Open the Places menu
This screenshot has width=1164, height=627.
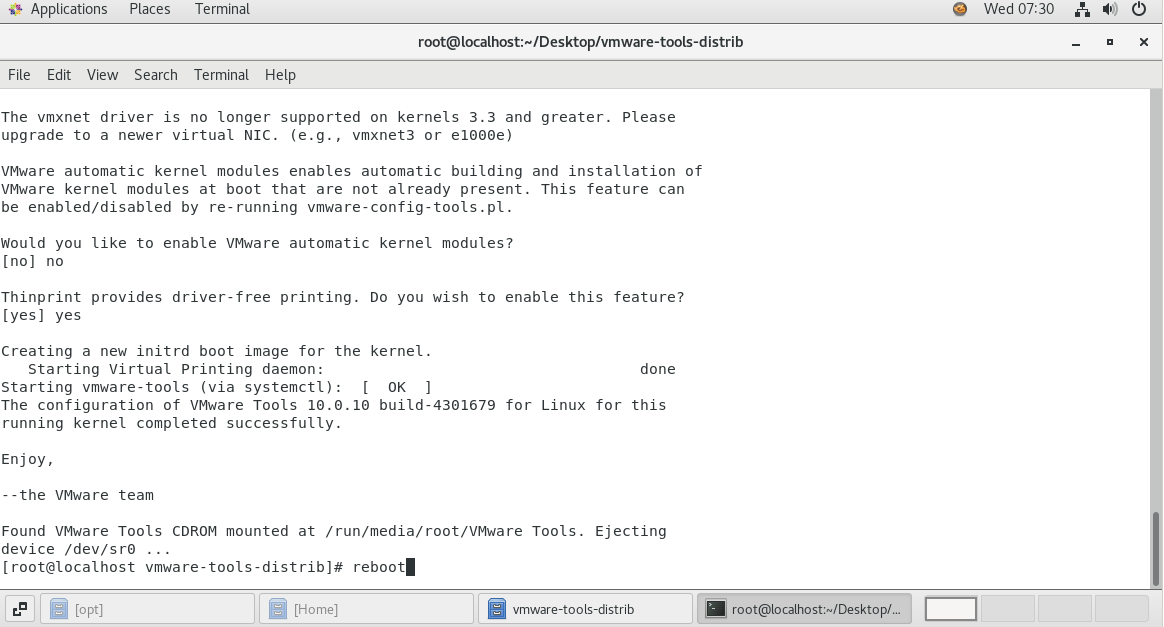click(x=149, y=9)
